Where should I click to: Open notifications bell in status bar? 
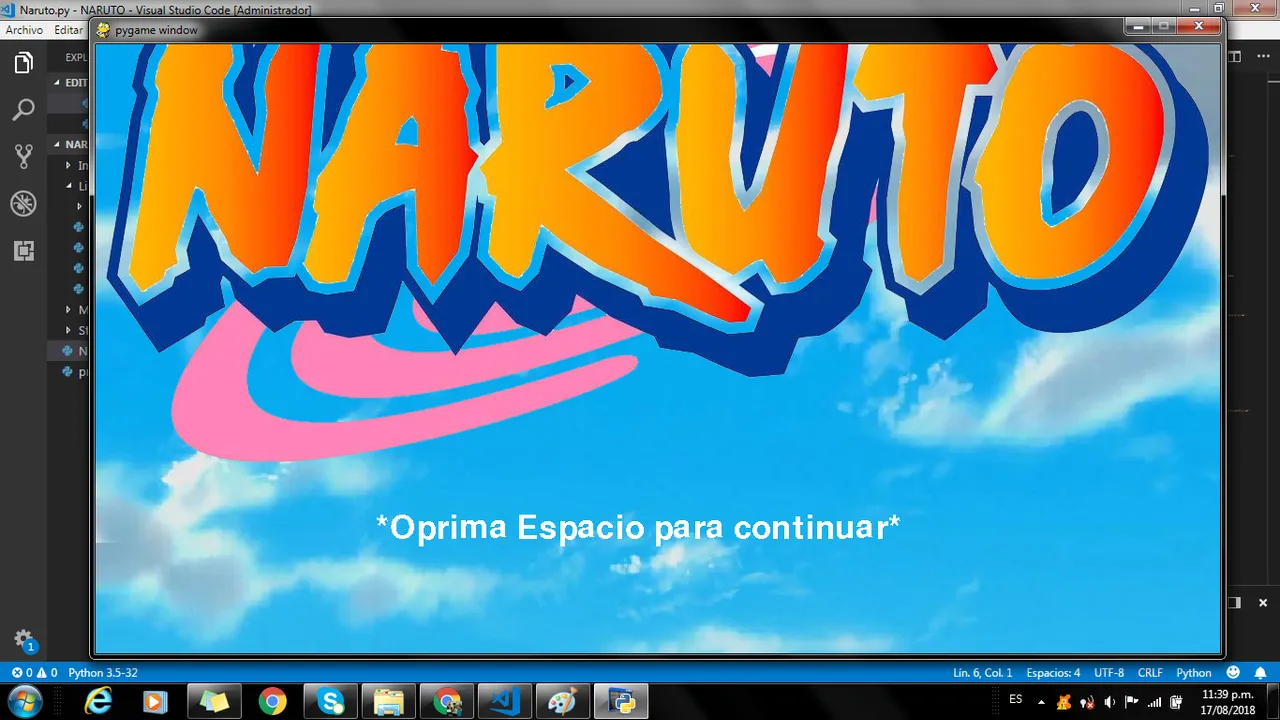point(1260,673)
